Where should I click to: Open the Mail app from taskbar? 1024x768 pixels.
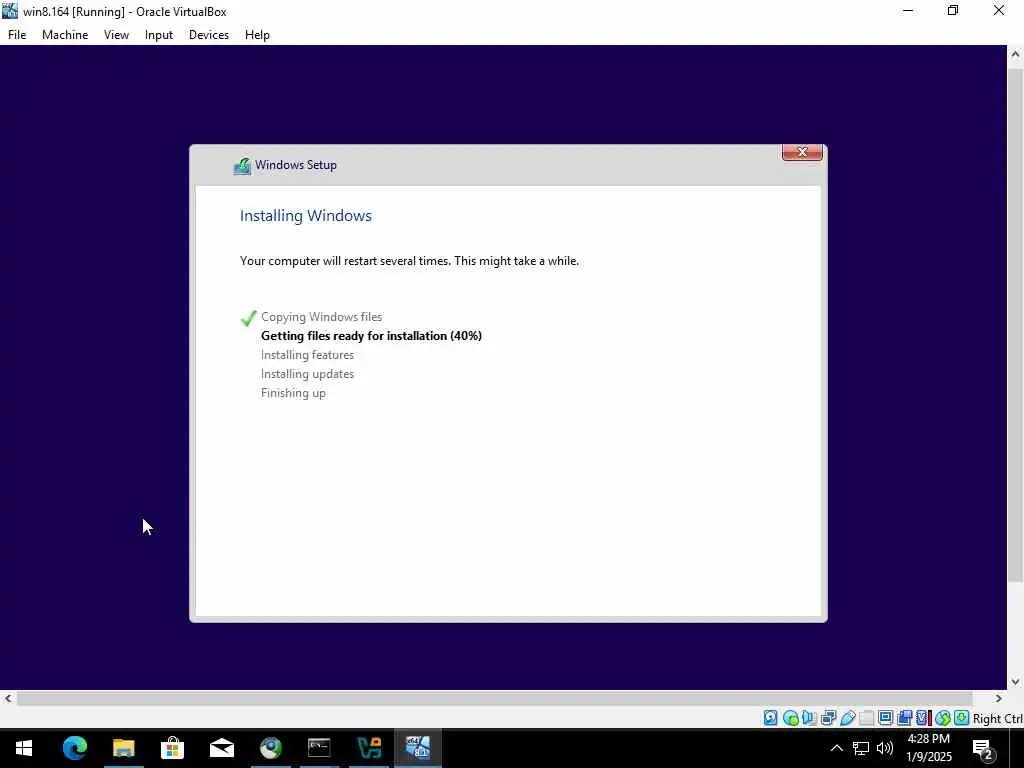click(221, 748)
